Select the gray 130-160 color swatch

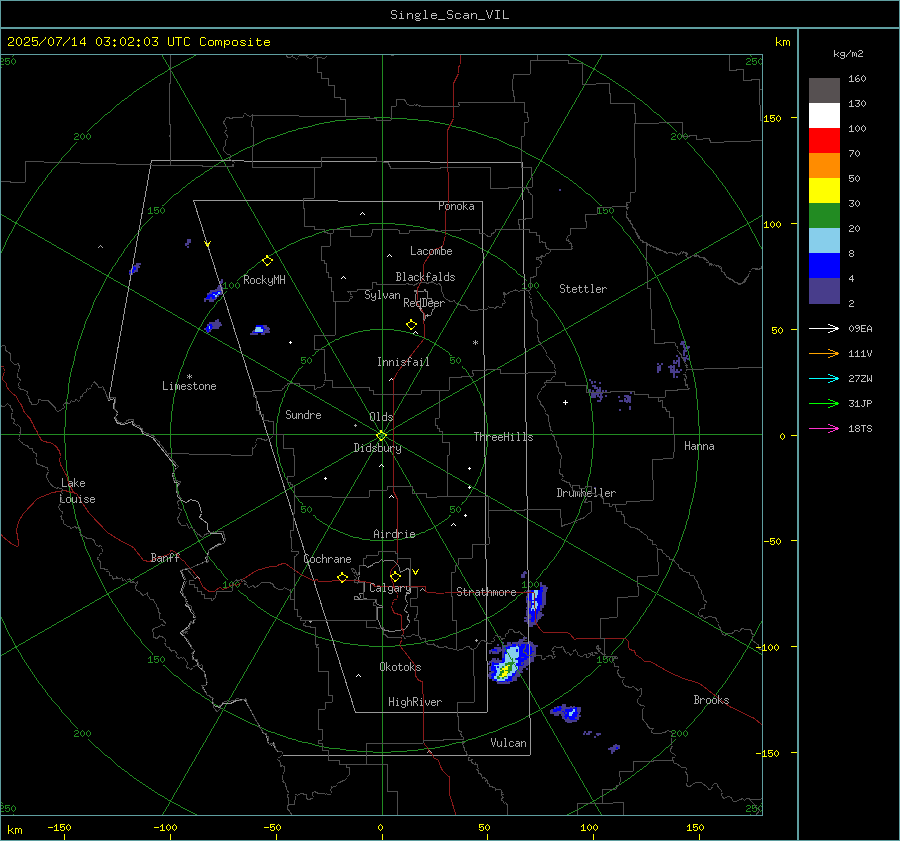point(824,91)
